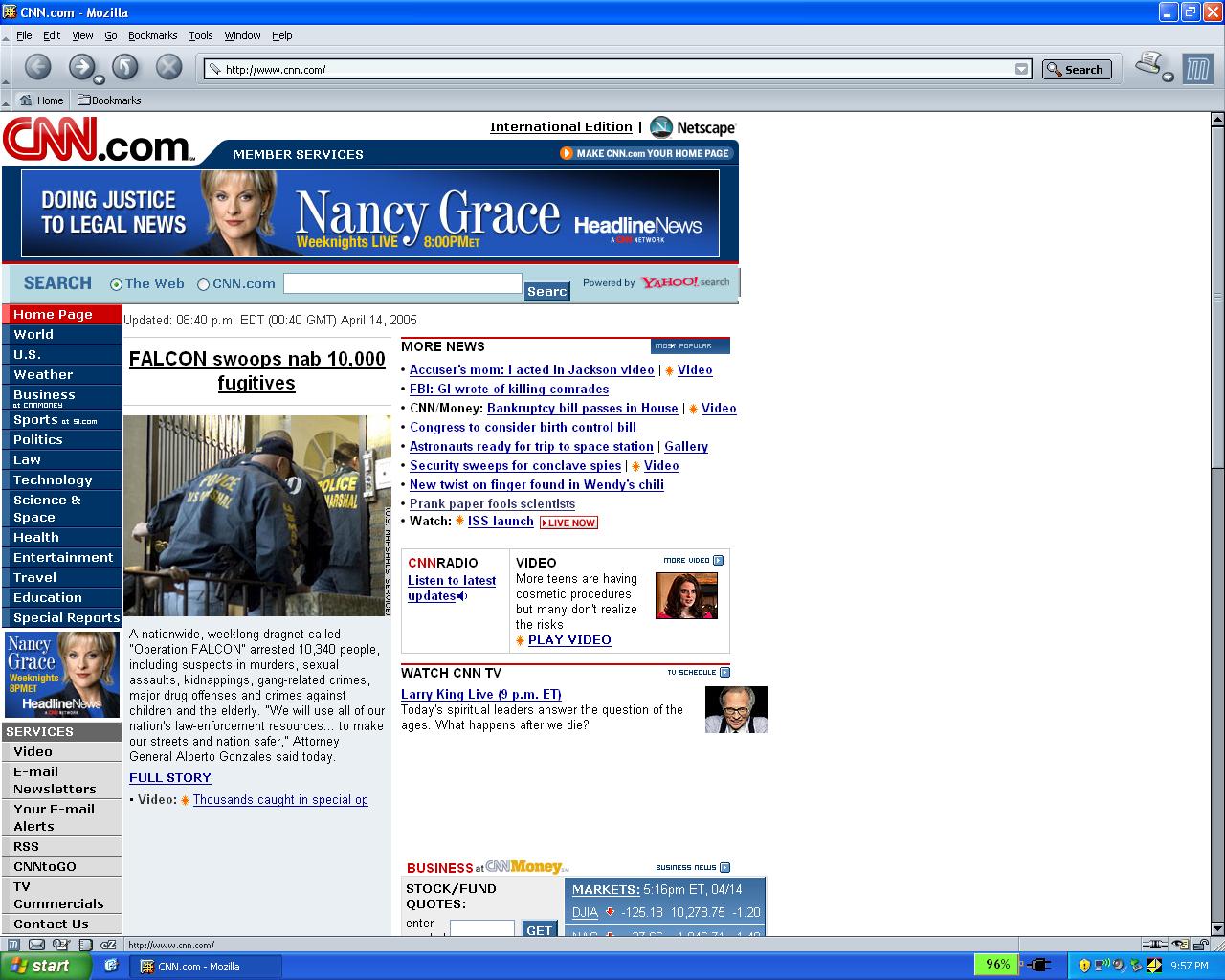Click the Larry King thumbnail photo
Screen dimensions: 1225x980
736,709
